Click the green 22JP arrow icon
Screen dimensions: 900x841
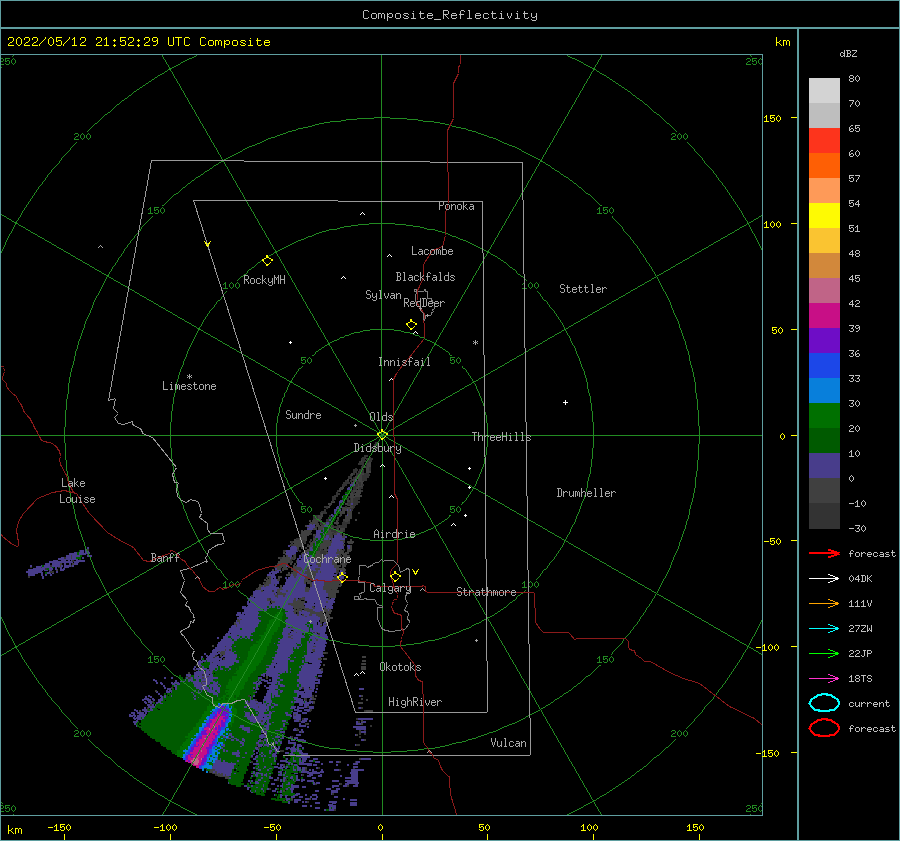[824, 653]
